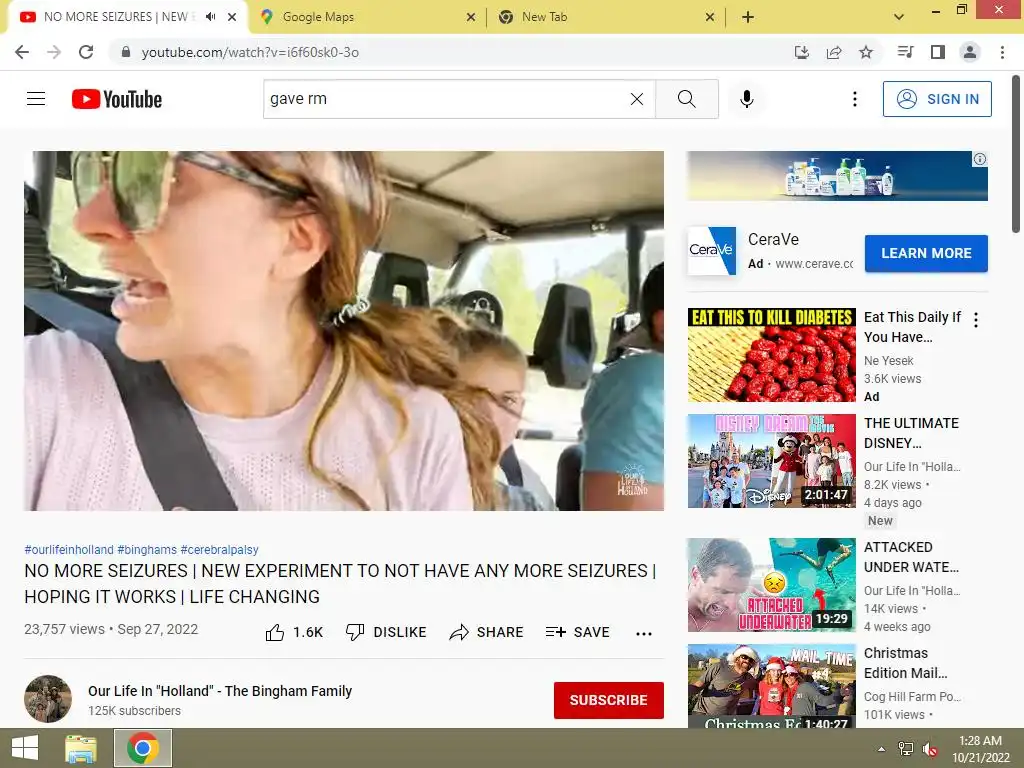The height and width of the screenshot is (768, 1024).
Task: Reload the YouTube page
Action: tap(86, 52)
